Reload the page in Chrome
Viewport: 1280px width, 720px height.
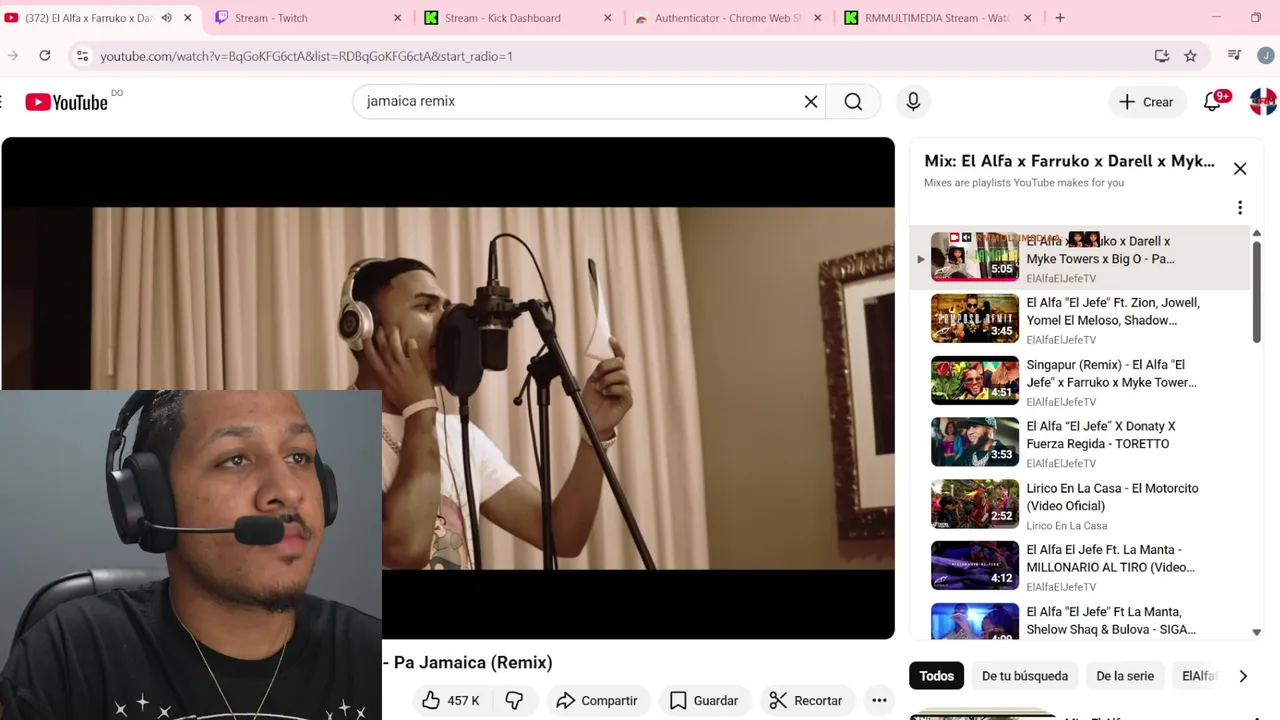[x=45, y=56]
